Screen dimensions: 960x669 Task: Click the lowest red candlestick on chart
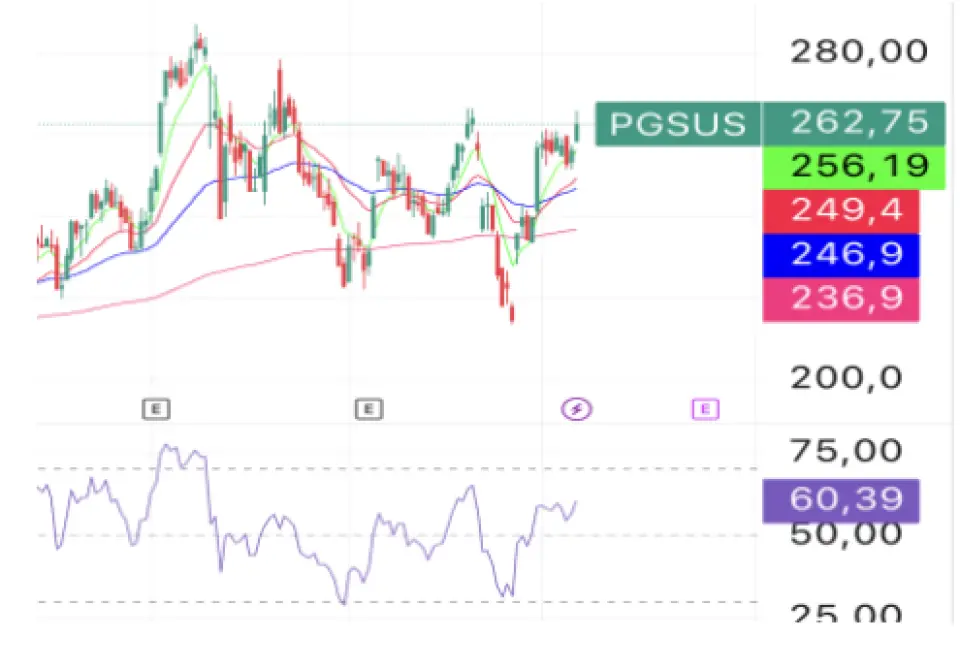coord(512,313)
